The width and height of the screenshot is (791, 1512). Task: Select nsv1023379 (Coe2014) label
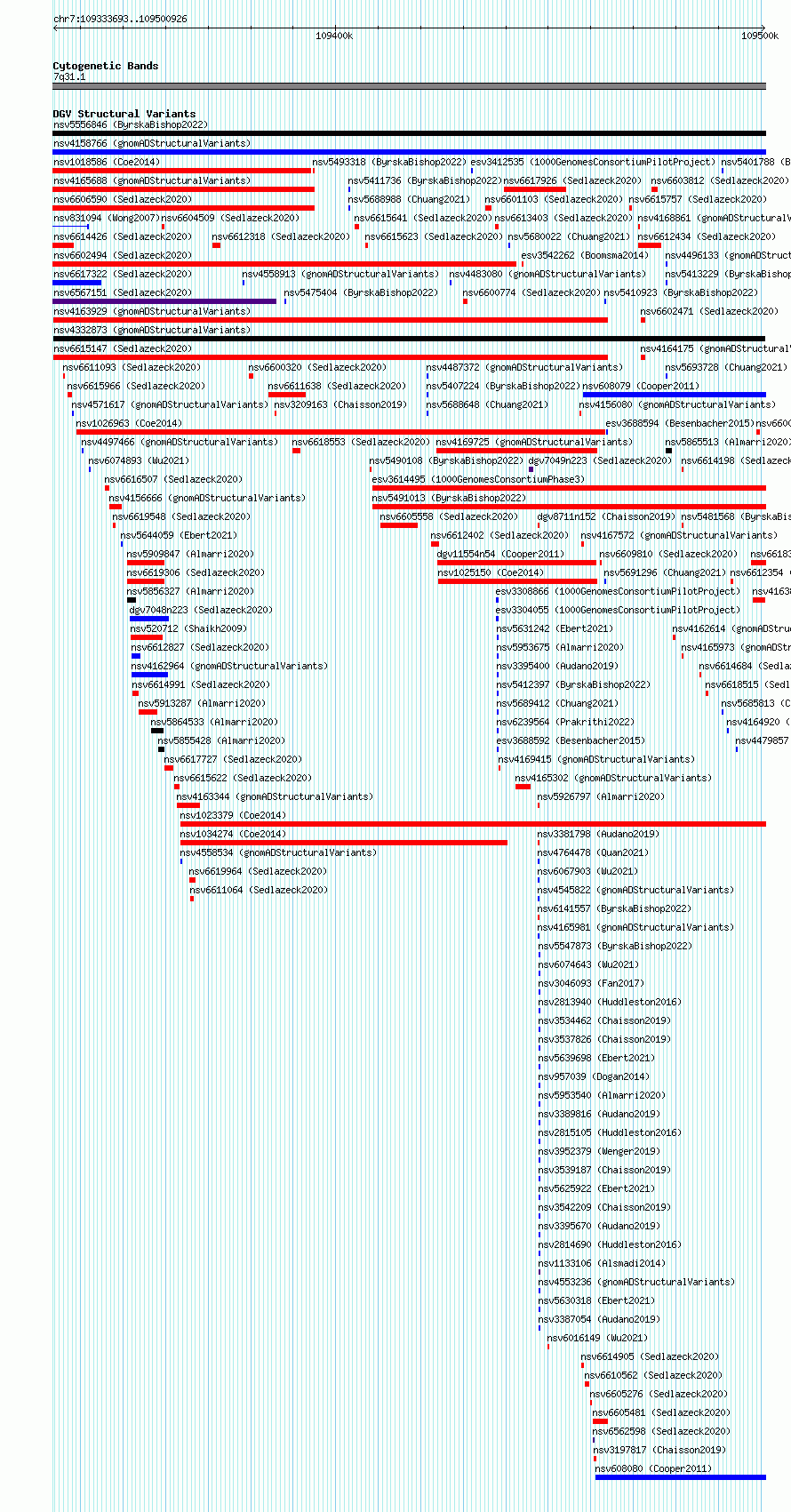[233, 816]
